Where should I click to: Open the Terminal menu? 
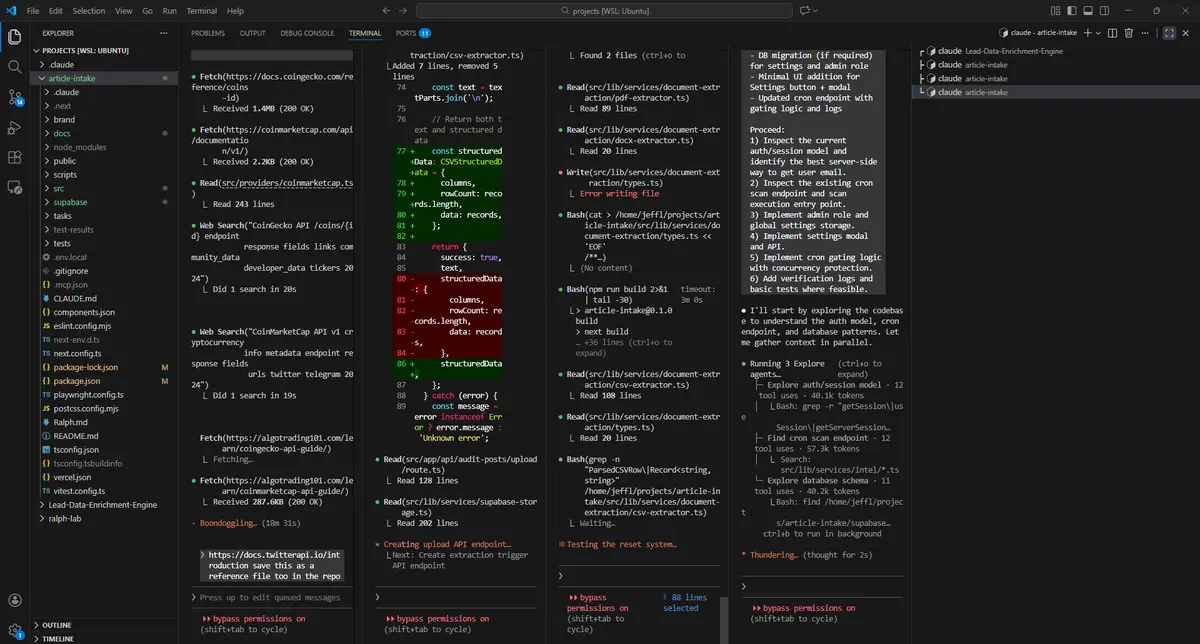202,10
